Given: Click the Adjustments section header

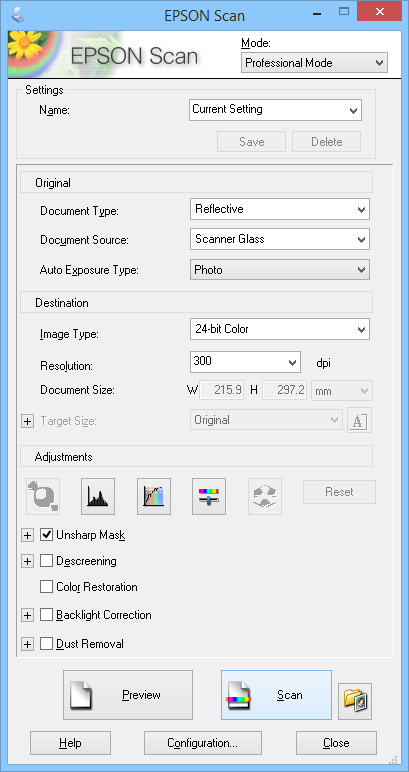Looking at the screenshot, I should tap(196, 457).
